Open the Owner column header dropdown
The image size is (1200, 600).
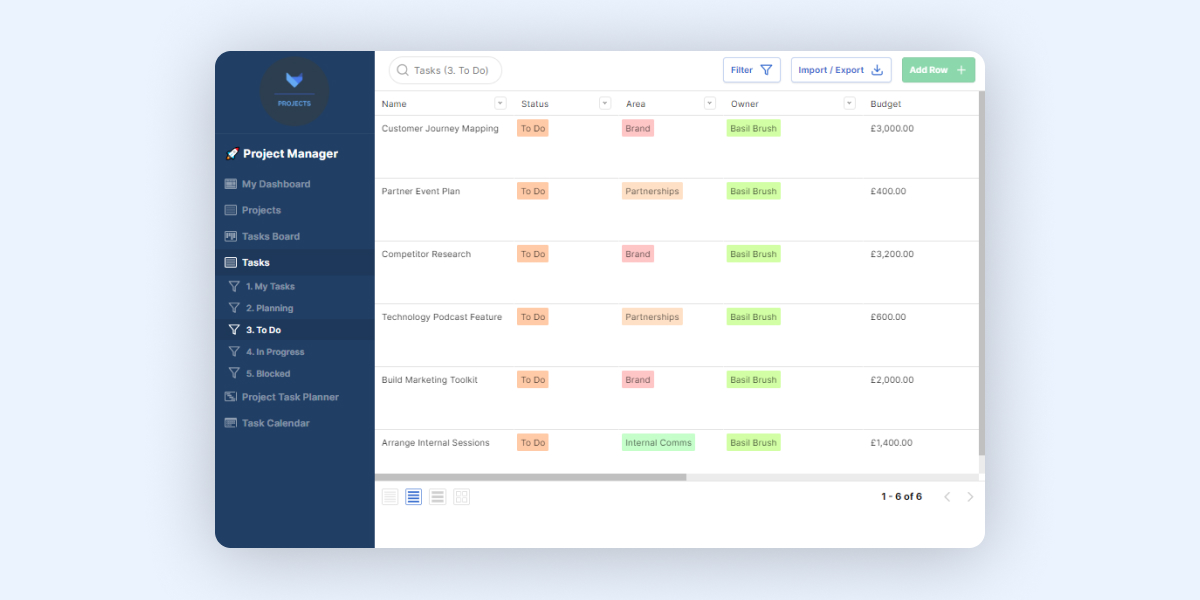point(849,103)
